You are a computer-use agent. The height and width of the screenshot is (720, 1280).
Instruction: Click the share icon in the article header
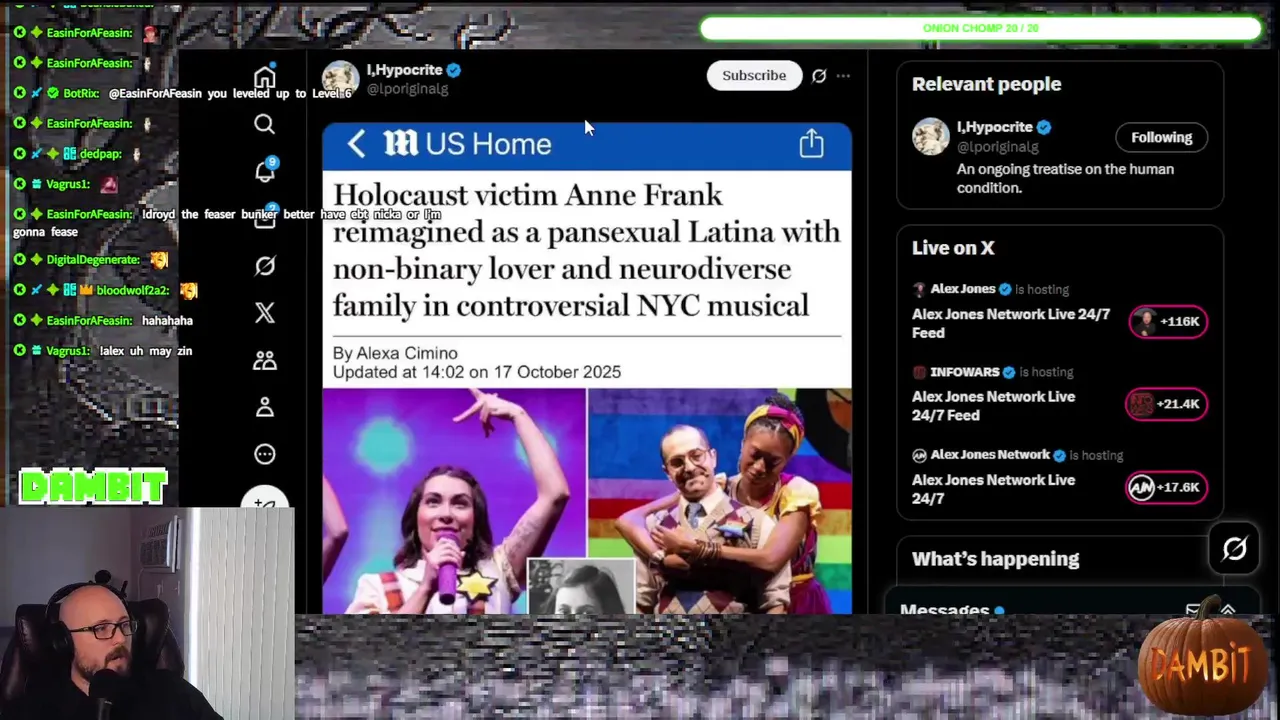811,143
